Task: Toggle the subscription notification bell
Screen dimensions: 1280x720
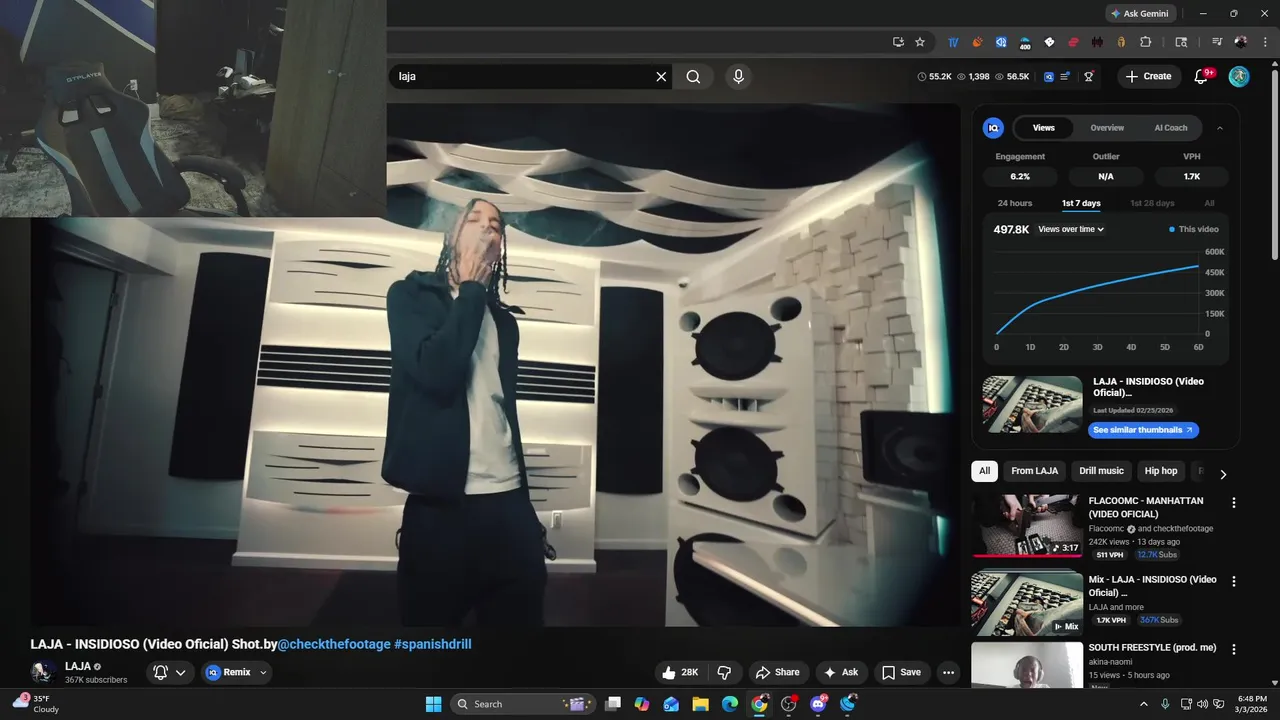Action: (x=160, y=672)
